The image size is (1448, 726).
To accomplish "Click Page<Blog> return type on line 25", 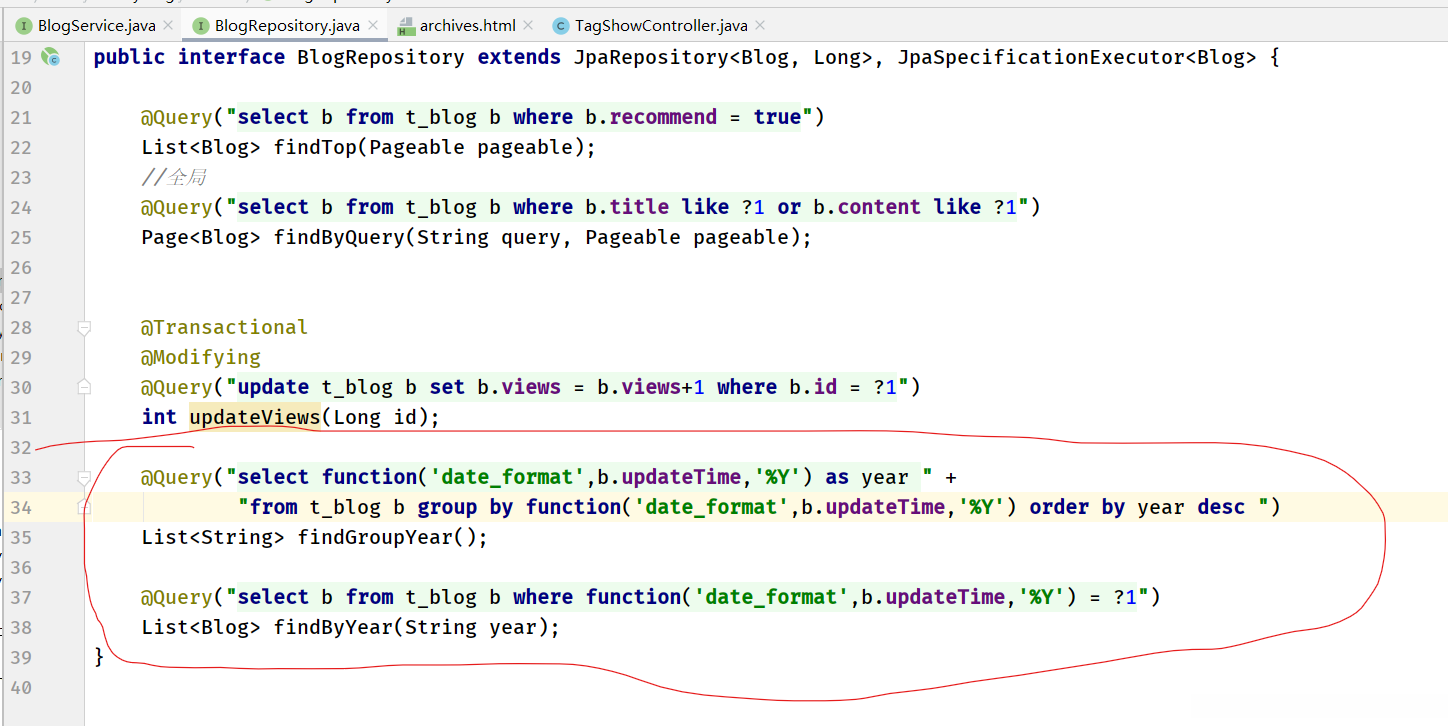I will (x=201, y=237).
